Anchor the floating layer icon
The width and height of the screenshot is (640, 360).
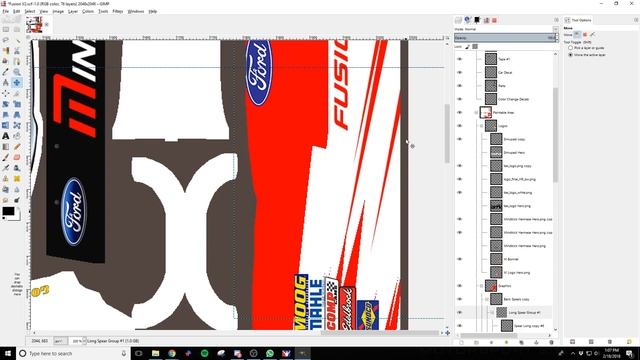click(536, 342)
